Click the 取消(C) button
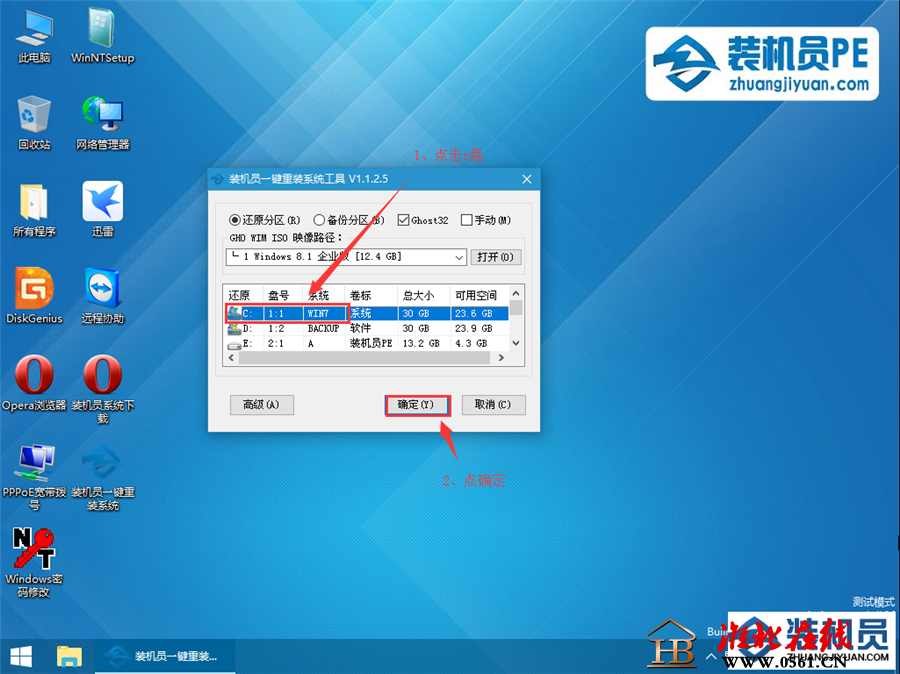900x674 pixels. point(494,405)
